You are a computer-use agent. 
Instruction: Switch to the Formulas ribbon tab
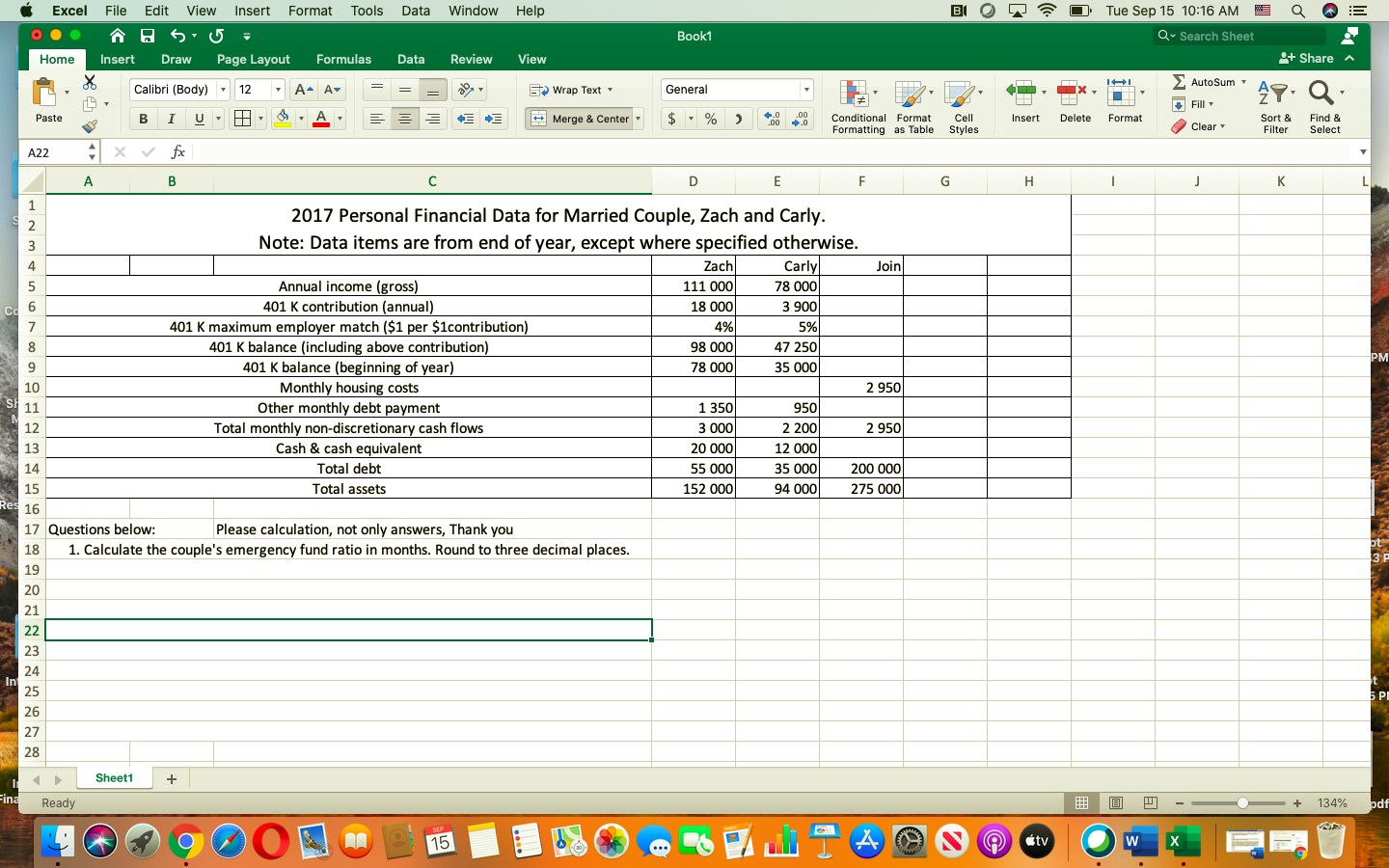[x=343, y=59]
